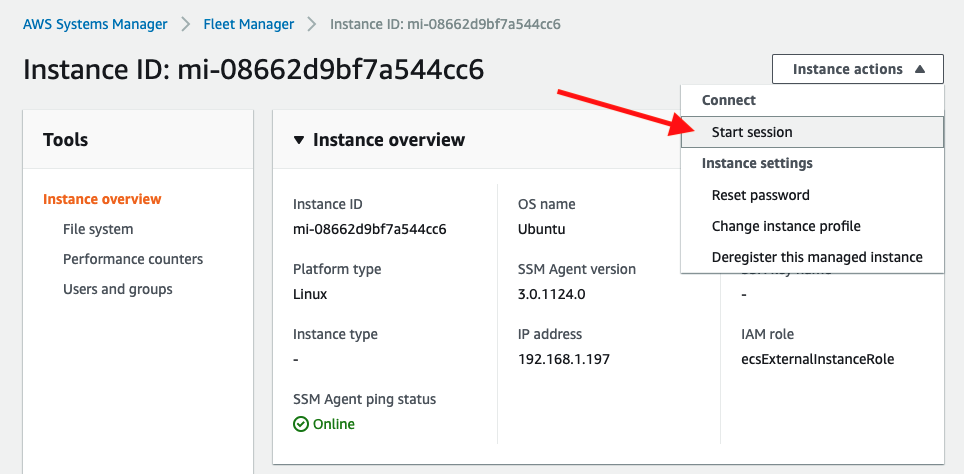964x474 pixels.
Task: Open Users and groups tool
Action: coord(117,289)
